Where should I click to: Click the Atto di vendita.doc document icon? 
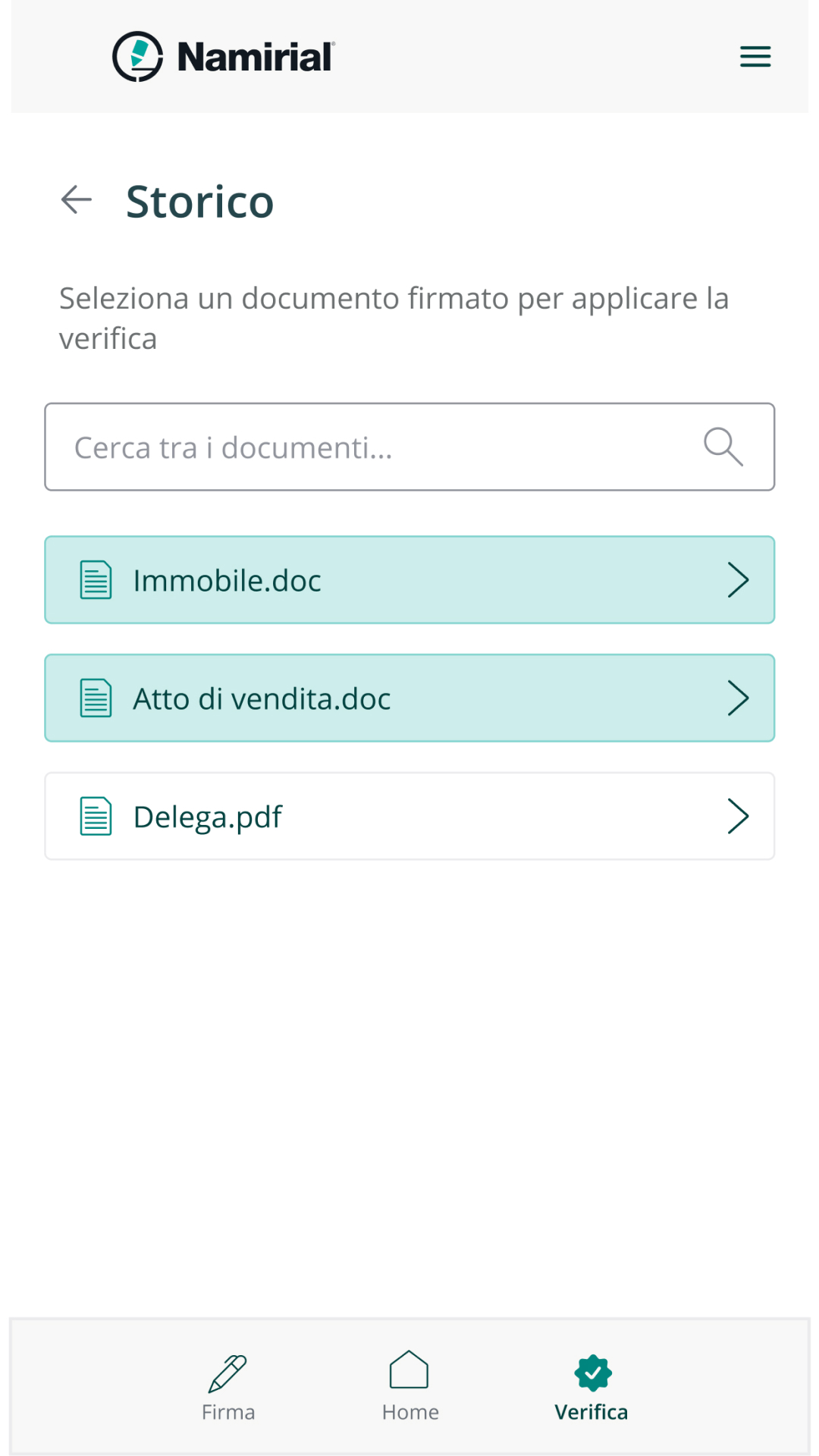tap(96, 698)
